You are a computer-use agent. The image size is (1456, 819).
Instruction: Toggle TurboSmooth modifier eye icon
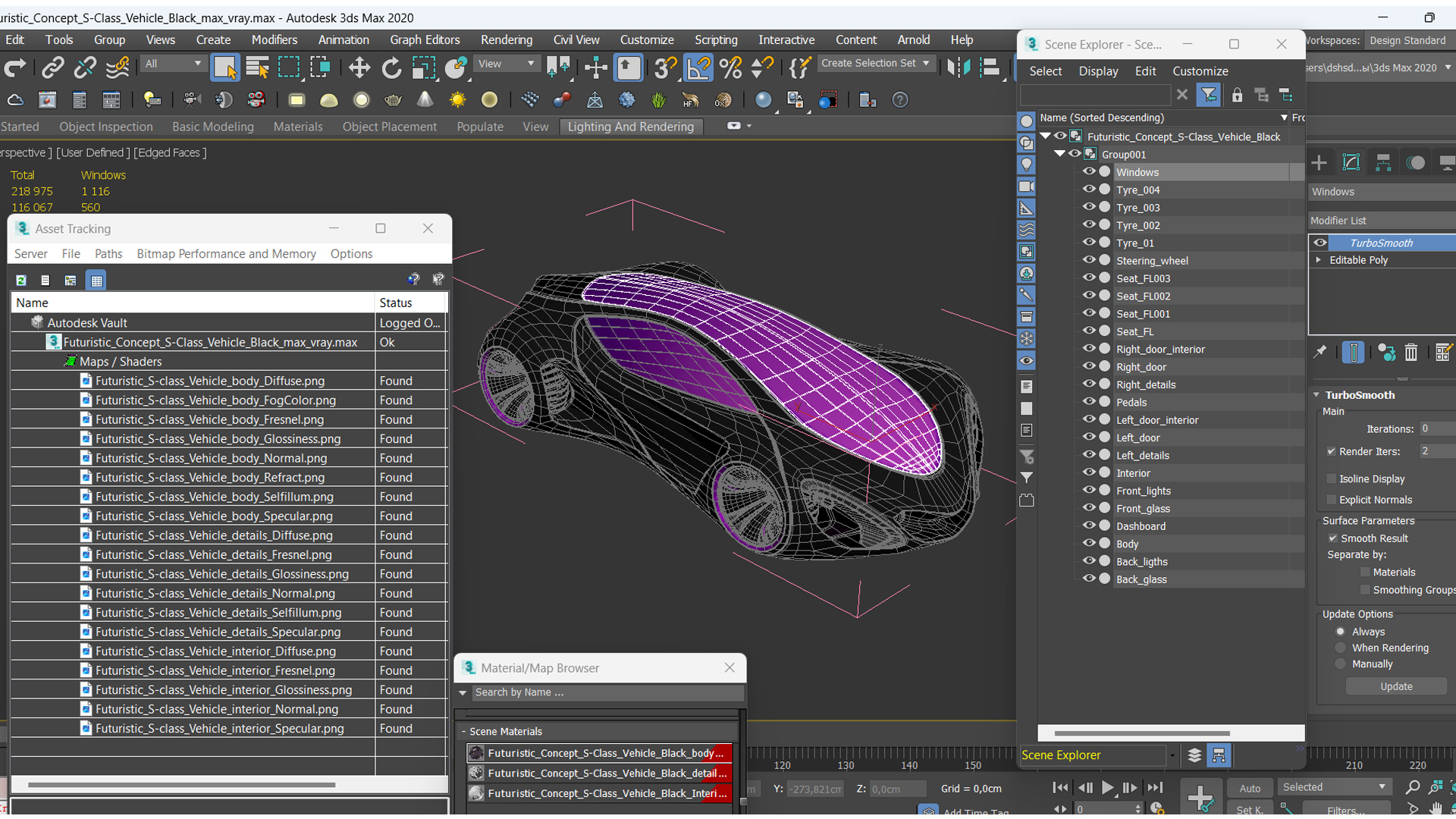click(1320, 243)
